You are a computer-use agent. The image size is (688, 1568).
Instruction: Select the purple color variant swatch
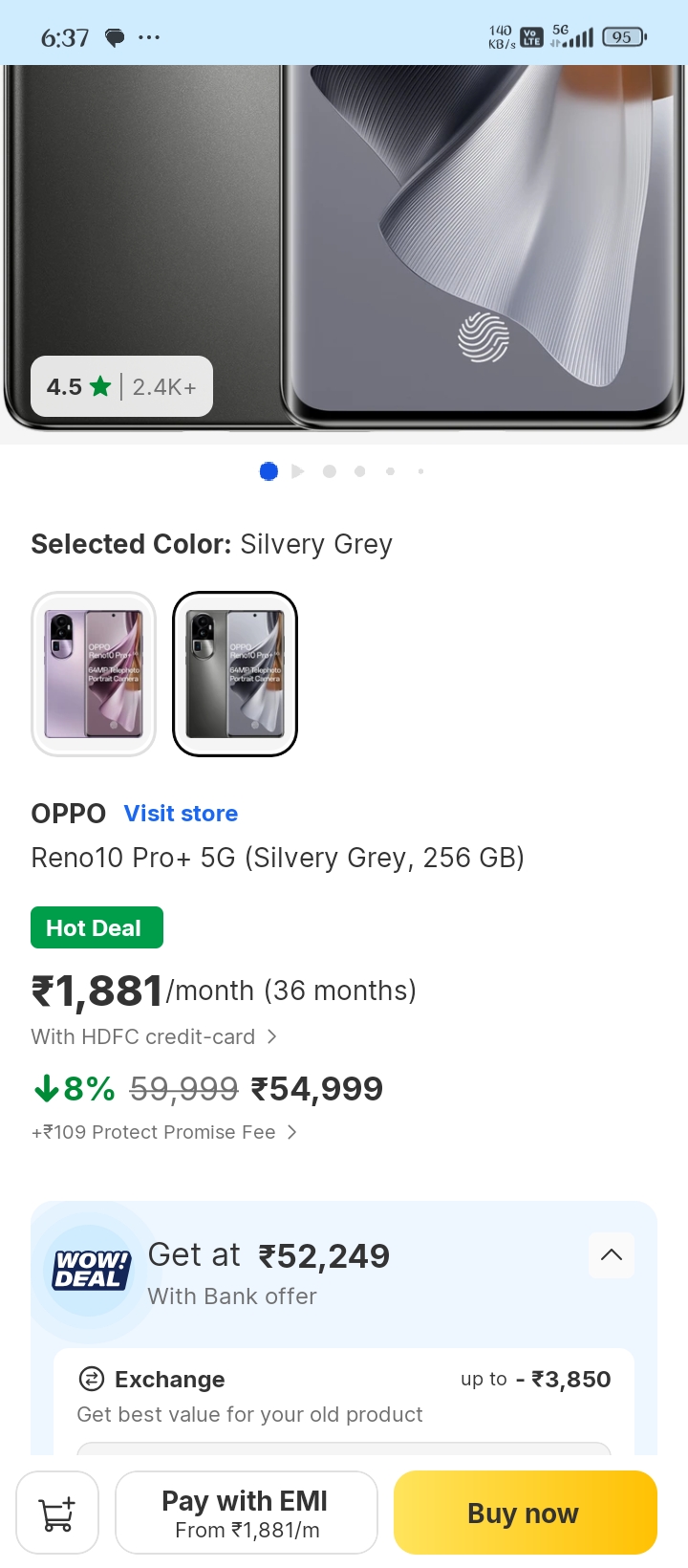(94, 674)
